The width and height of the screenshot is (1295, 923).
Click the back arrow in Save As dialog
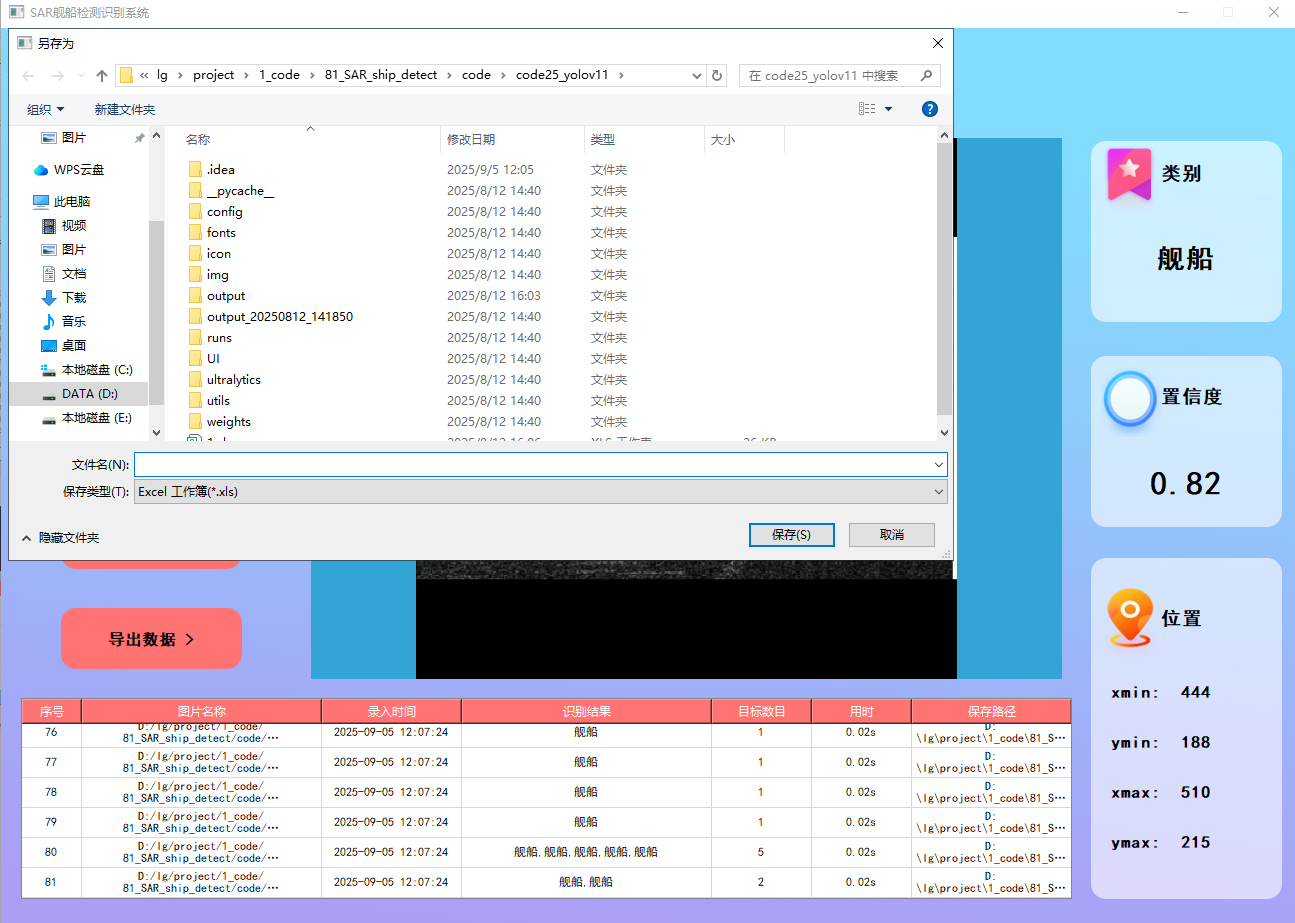click(x=28, y=76)
